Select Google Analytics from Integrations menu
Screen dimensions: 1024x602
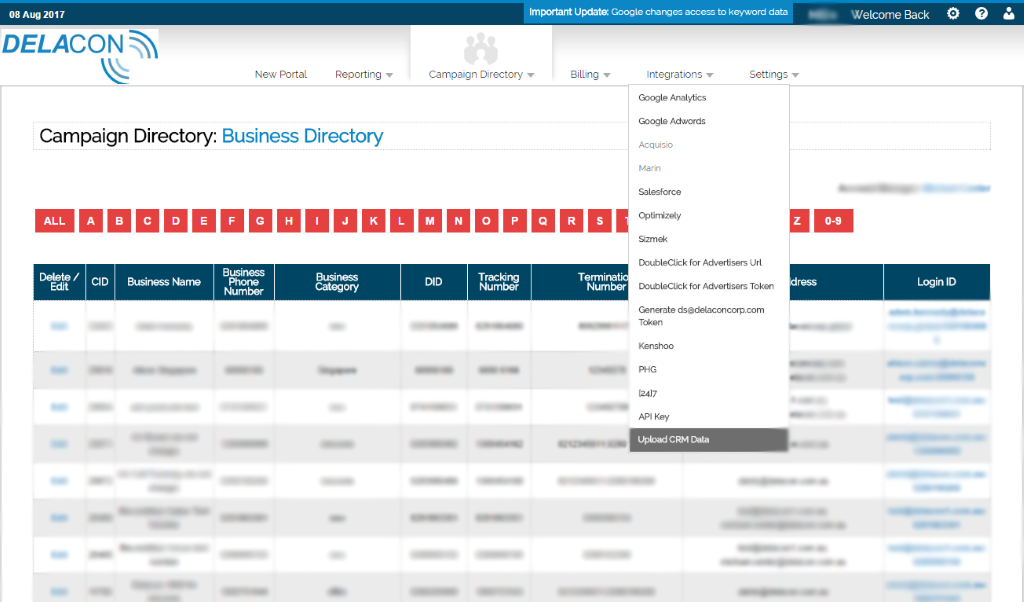[x=672, y=97]
